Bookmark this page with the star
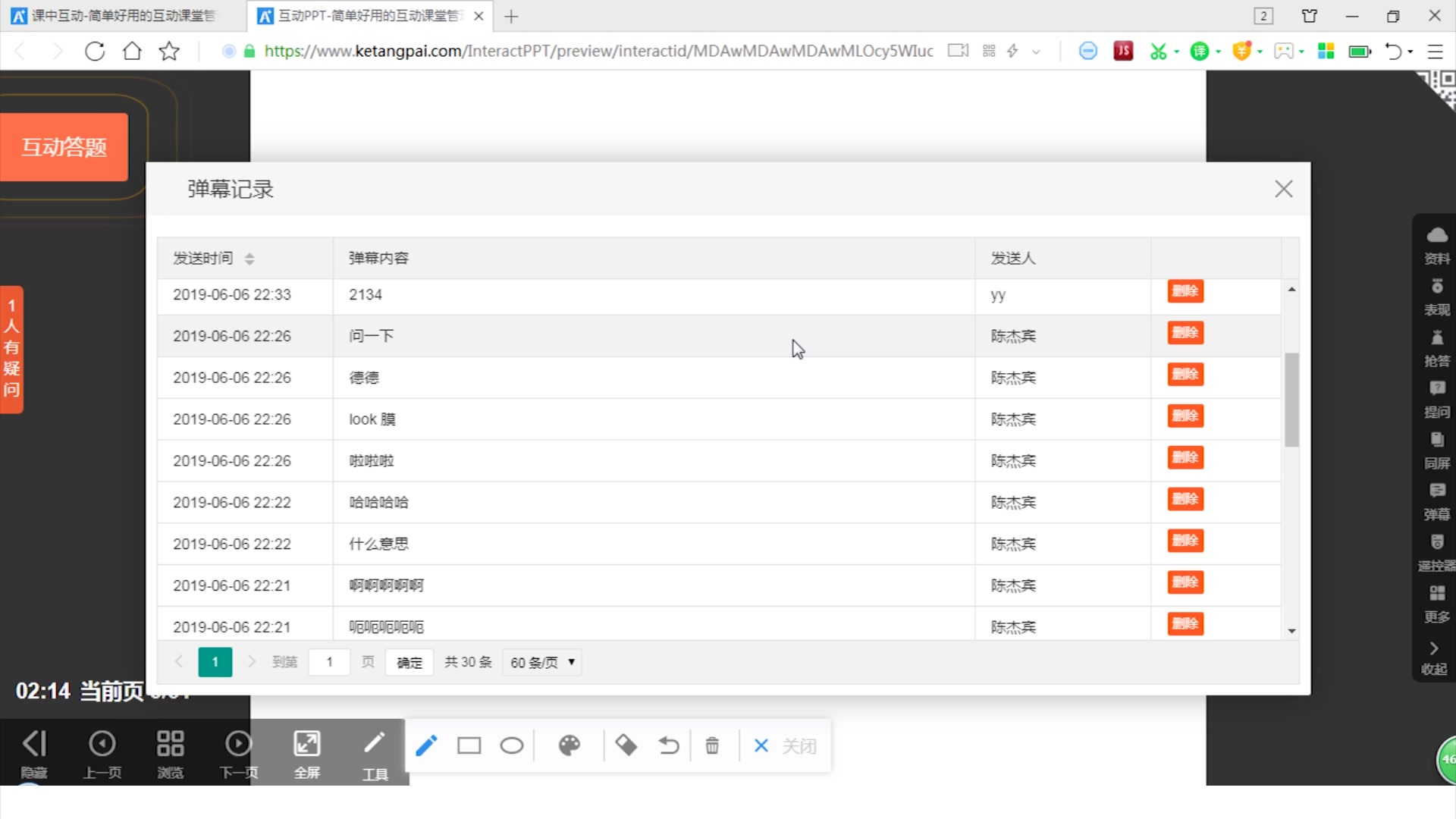This screenshot has height=819, width=1456. [169, 52]
